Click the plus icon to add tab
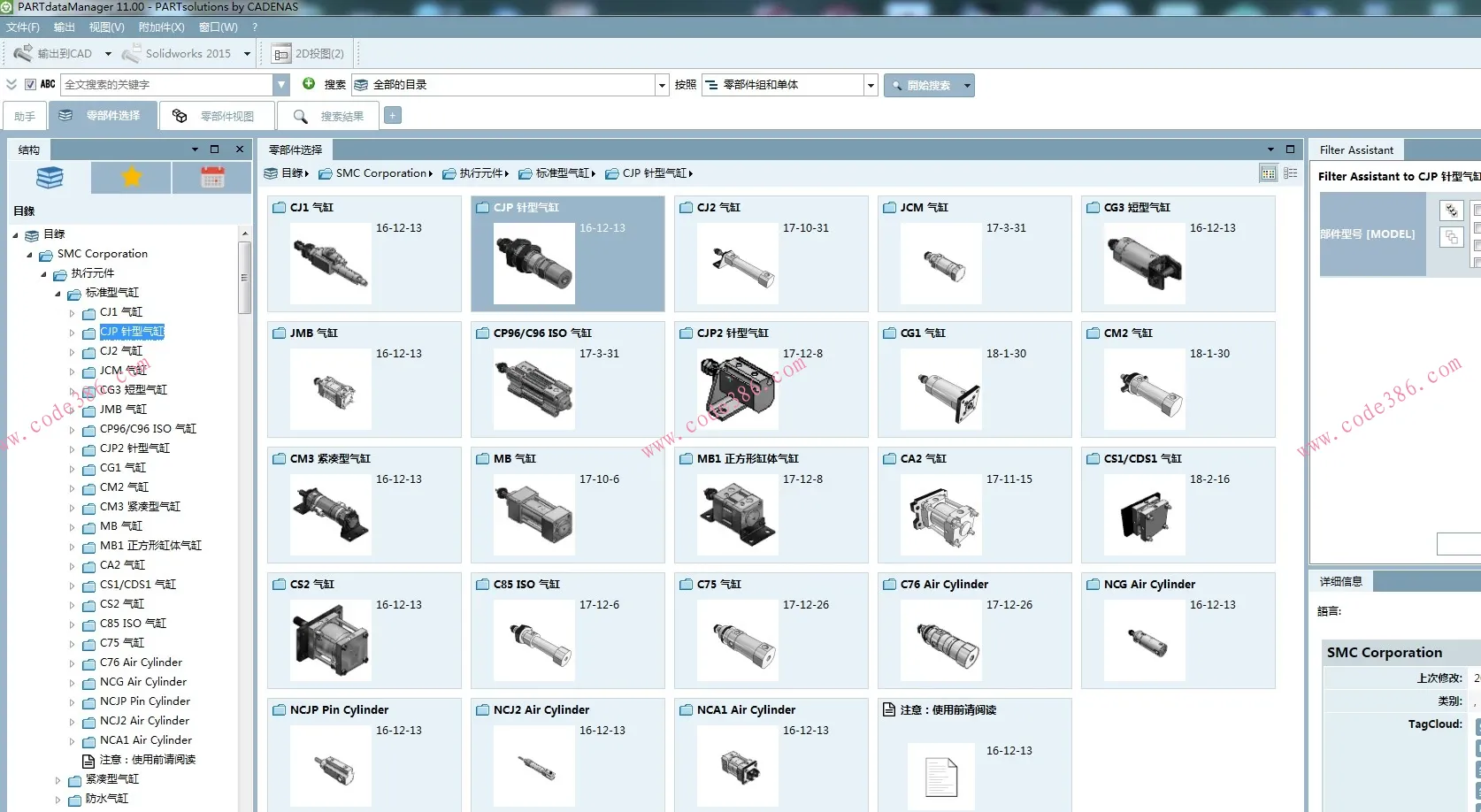Viewport: 1481px width, 812px height. pyautogui.click(x=393, y=116)
